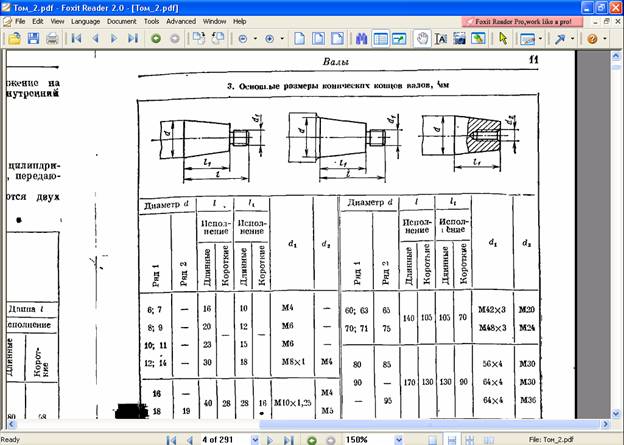This screenshot has height=445, width=624.
Task: Open the Document menu
Action: click(x=121, y=20)
